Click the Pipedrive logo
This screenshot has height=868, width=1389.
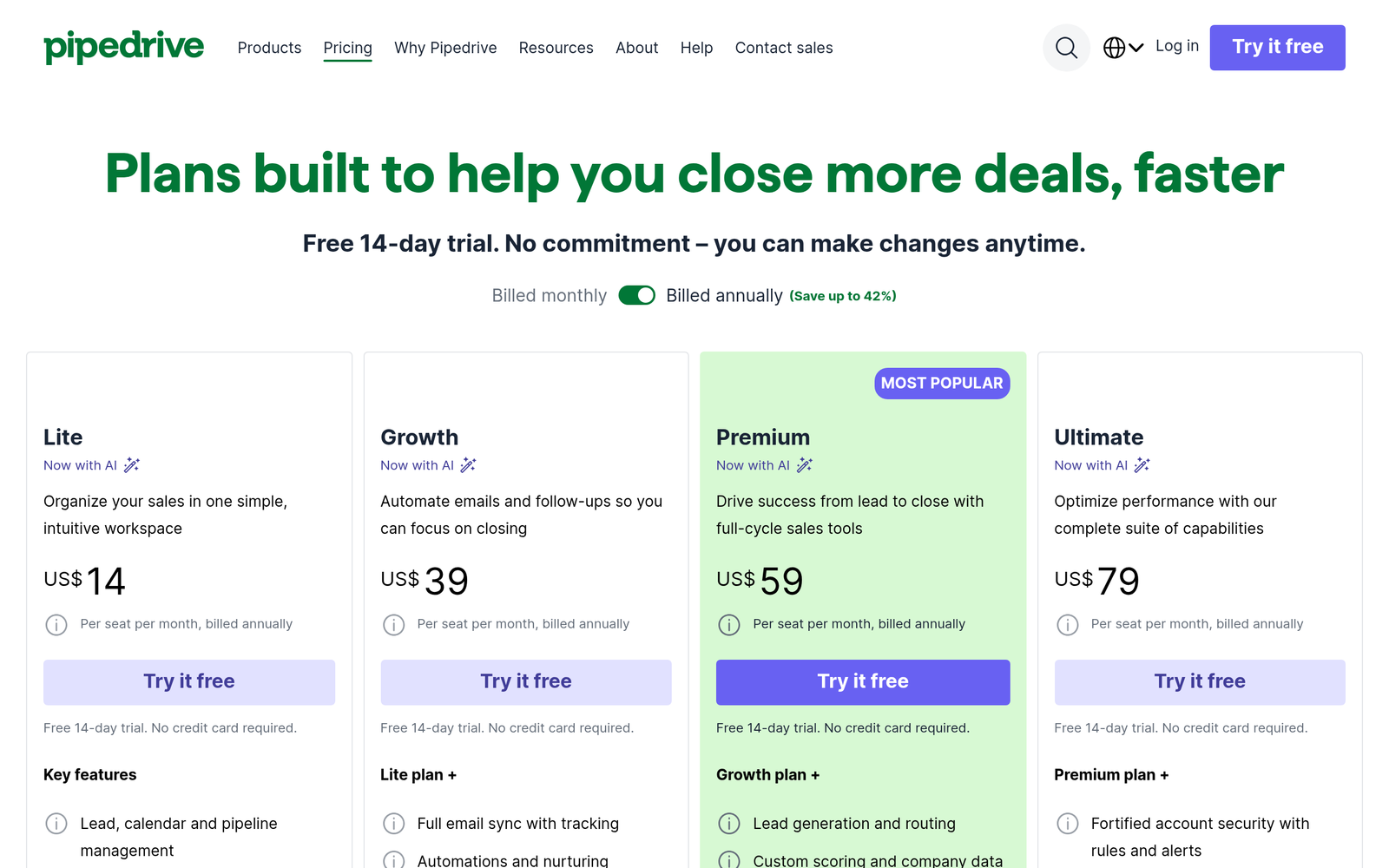(123, 47)
